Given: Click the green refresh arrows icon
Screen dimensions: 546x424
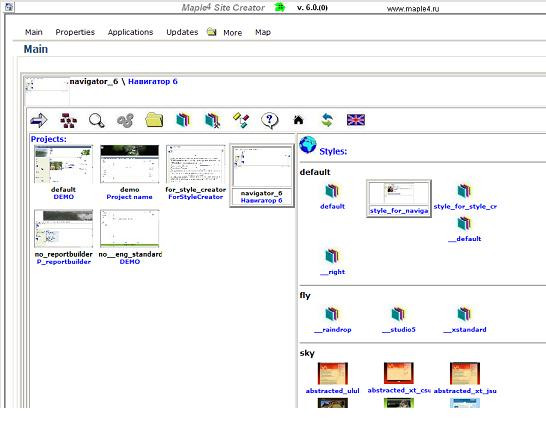Looking at the screenshot, I should tap(327, 120).
